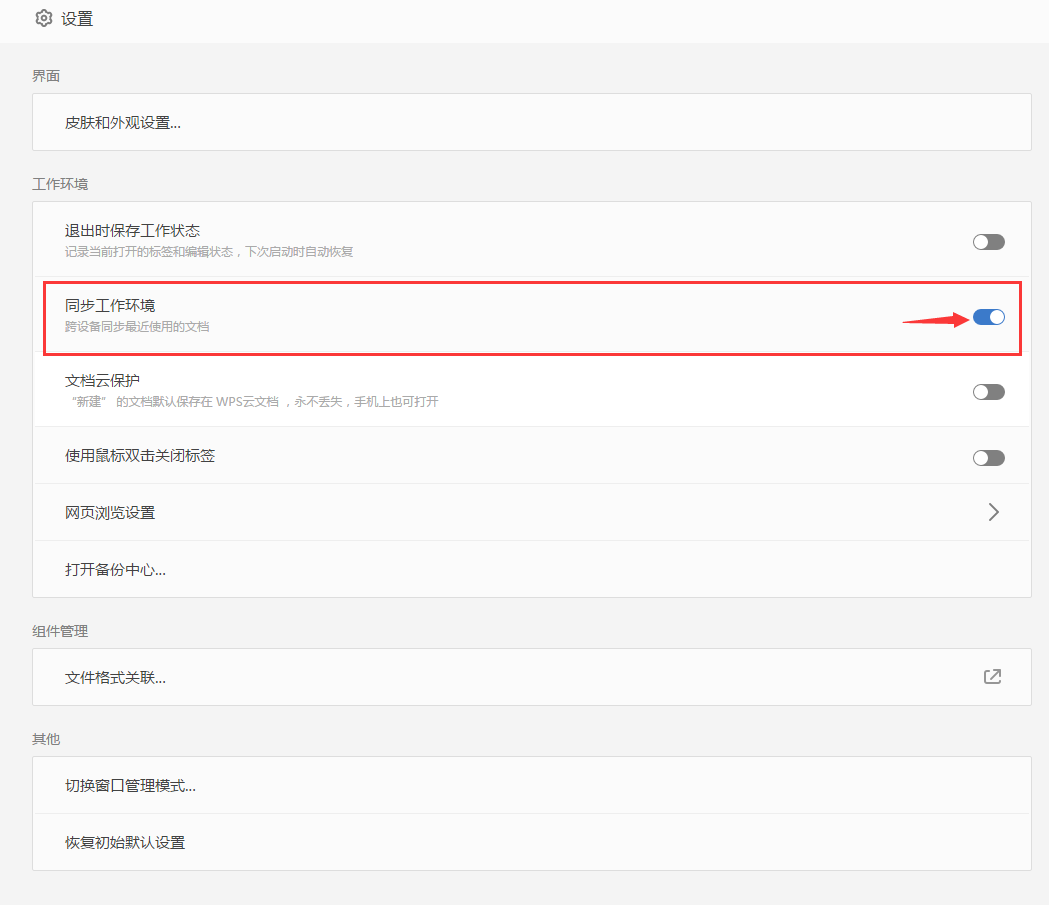Click description mentioning WPS云文档
This screenshot has height=905, width=1049.
coord(254,401)
